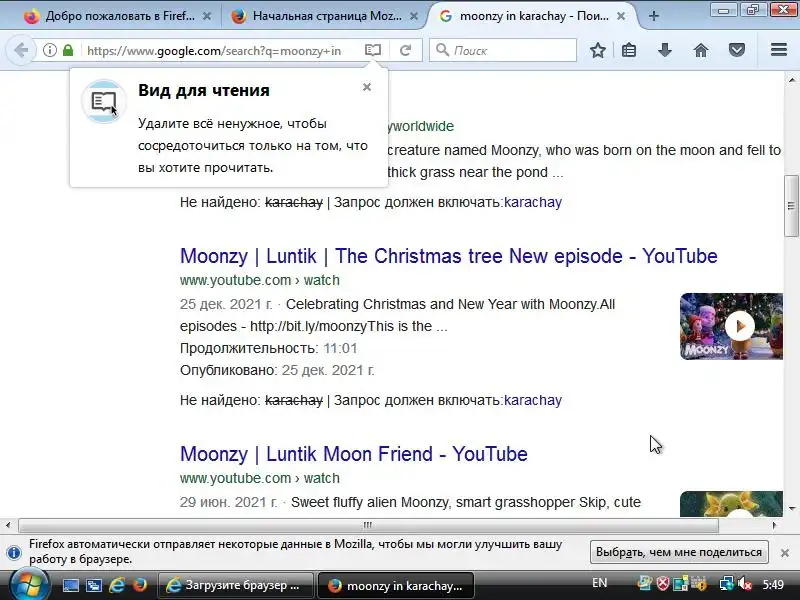This screenshot has width=800, height=600.
Task: Close the moonzy in karachay tab
Action: tap(621, 16)
